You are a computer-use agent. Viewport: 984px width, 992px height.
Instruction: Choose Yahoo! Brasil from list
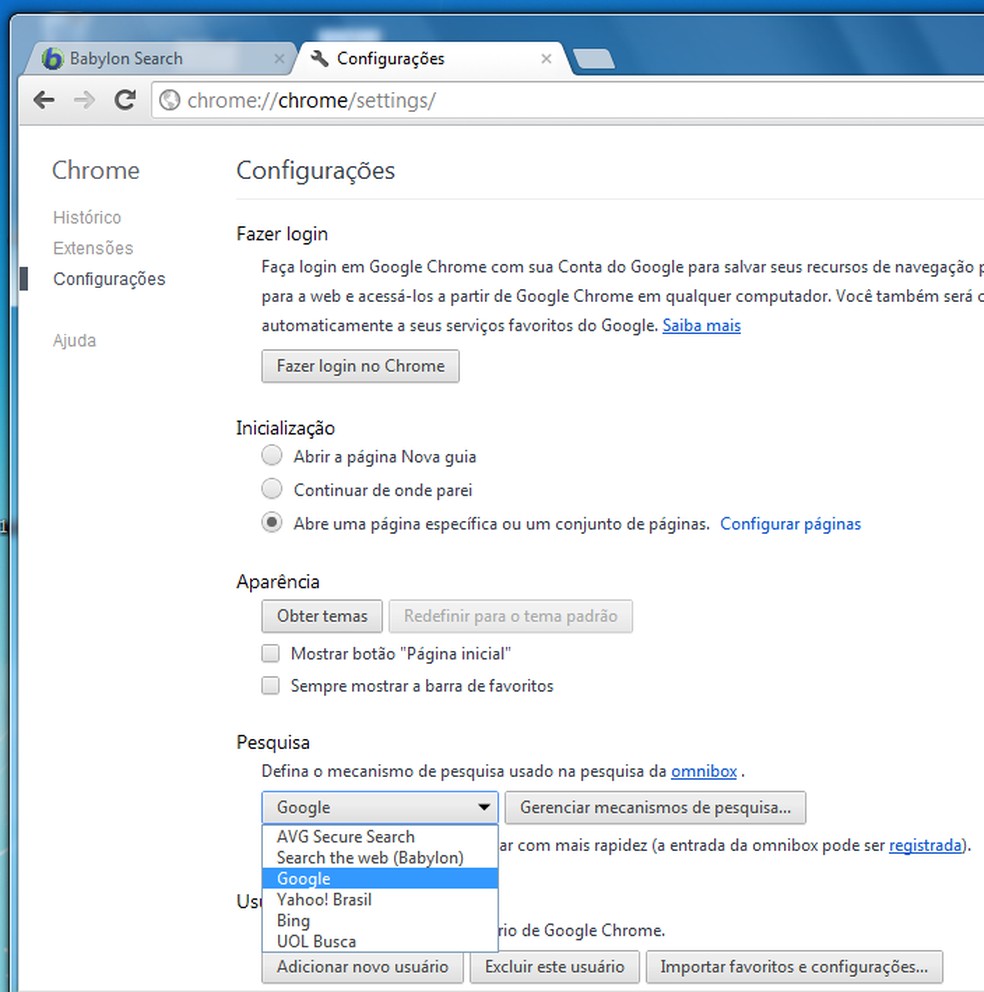pyautogui.click(x=380, y=899)
